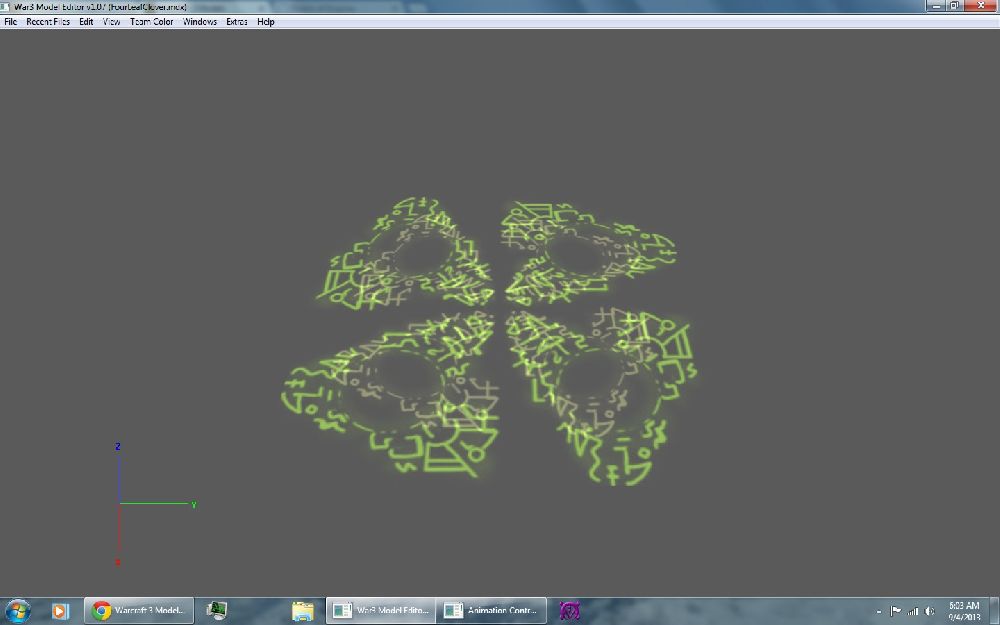
Task: Open Windows Explorer folder icon in taskbar
Action: [302, 611]
